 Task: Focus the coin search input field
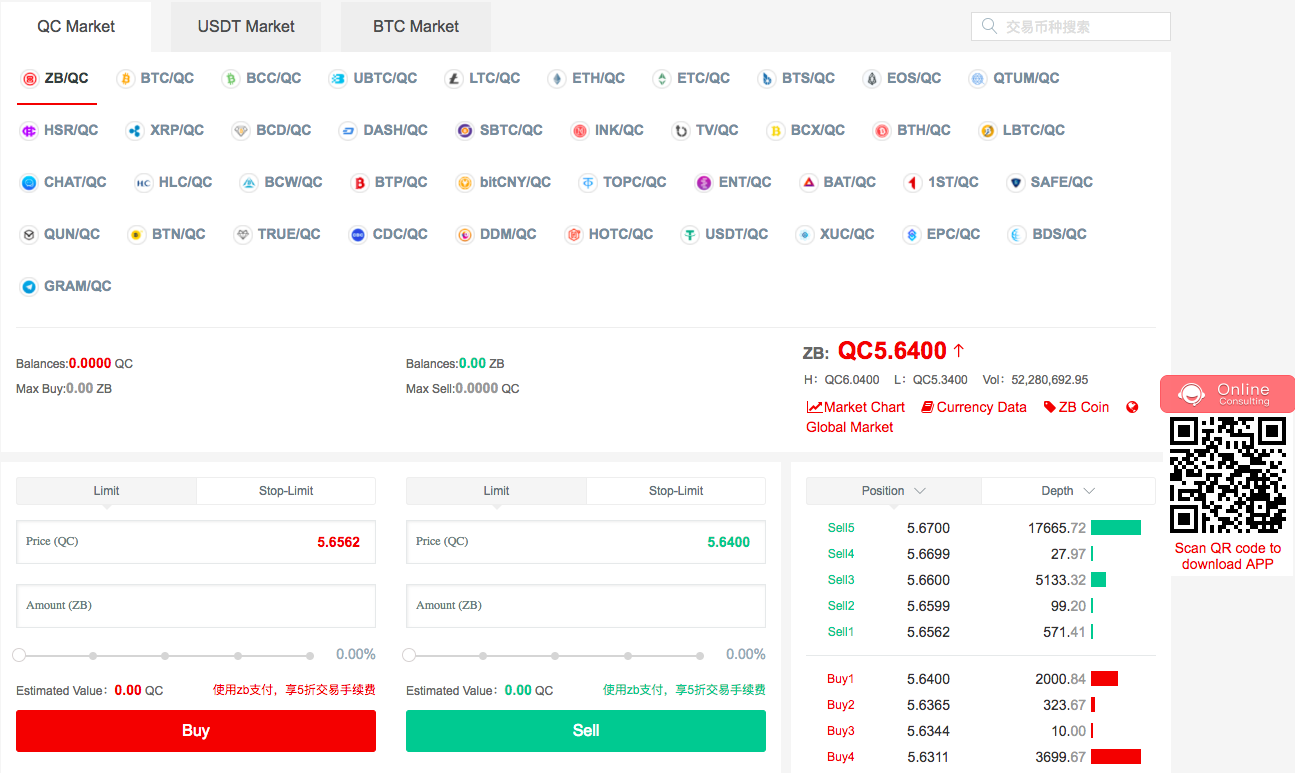click(1071, 26)
